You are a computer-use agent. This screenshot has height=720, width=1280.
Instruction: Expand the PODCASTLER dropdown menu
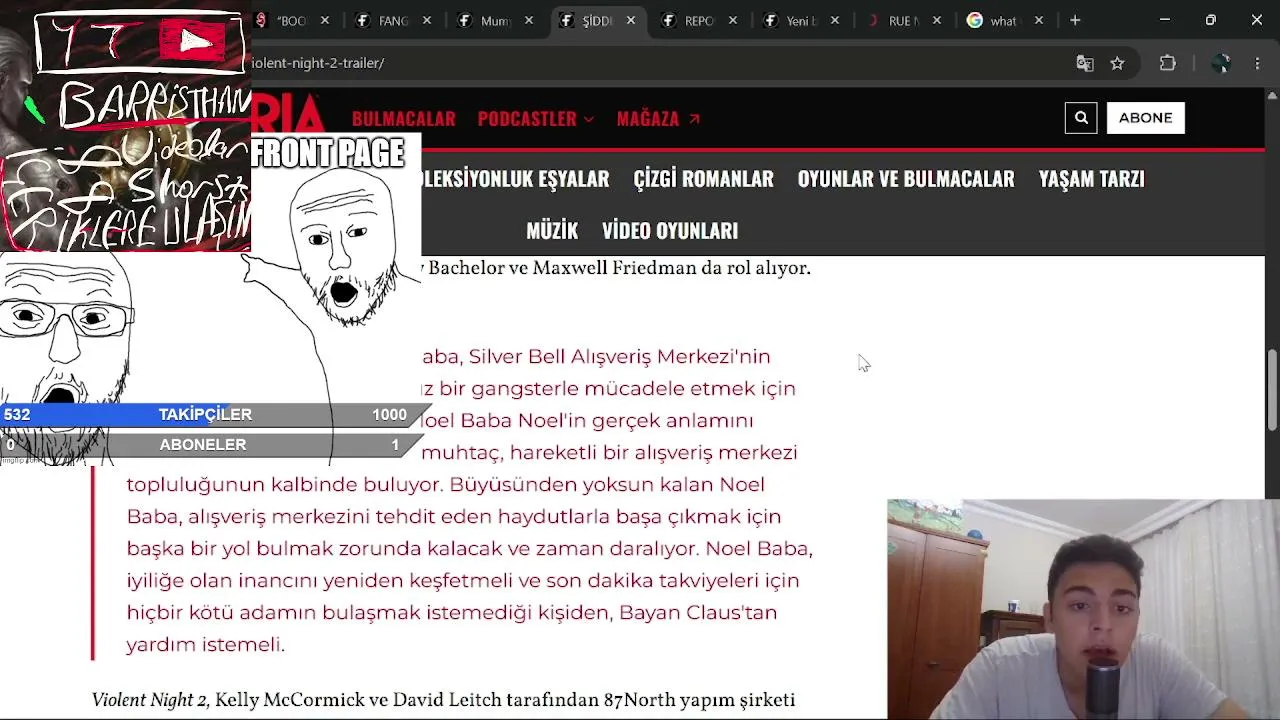click(536, 119)
